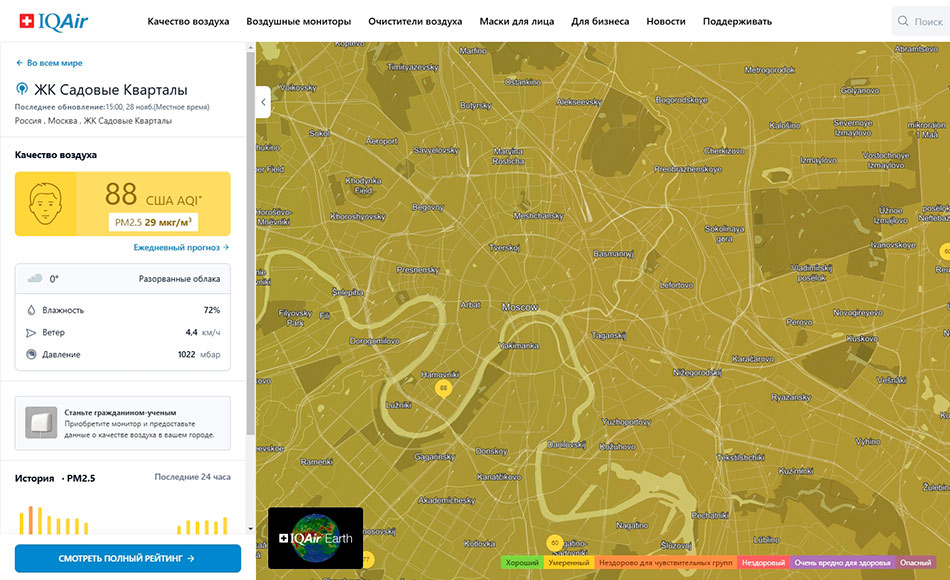Click purple 'Очень вредно для здоровья' legend
Viewport: 950px width, 580px height.
[842, 562]
